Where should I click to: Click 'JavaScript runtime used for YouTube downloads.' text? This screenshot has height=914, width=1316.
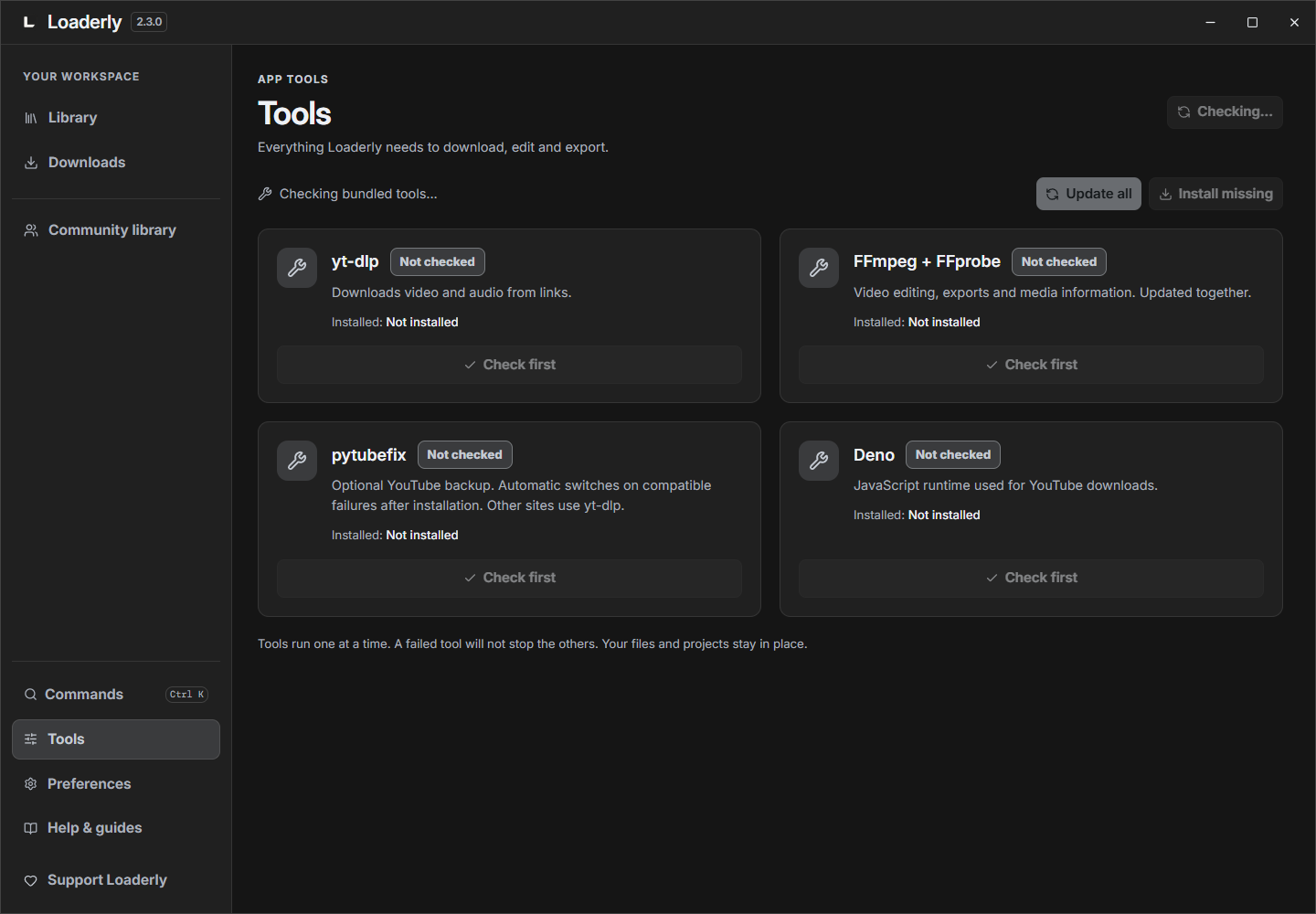coord(1005,485)
